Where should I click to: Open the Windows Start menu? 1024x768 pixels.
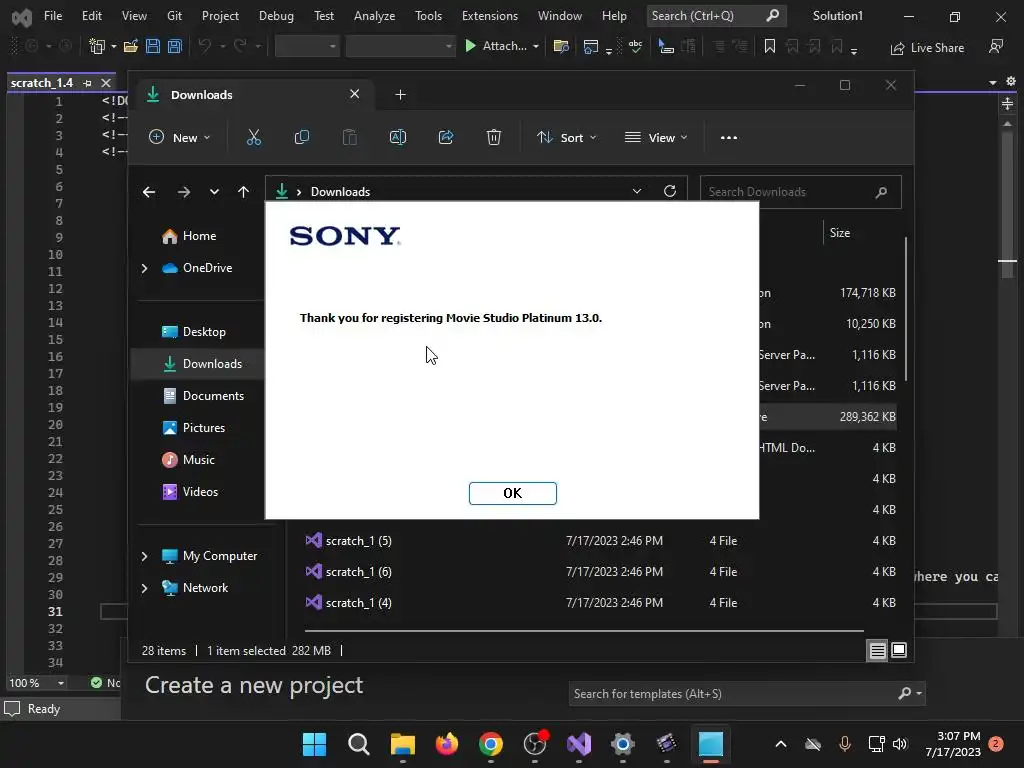pyautogui.click(x=314, y=744)
